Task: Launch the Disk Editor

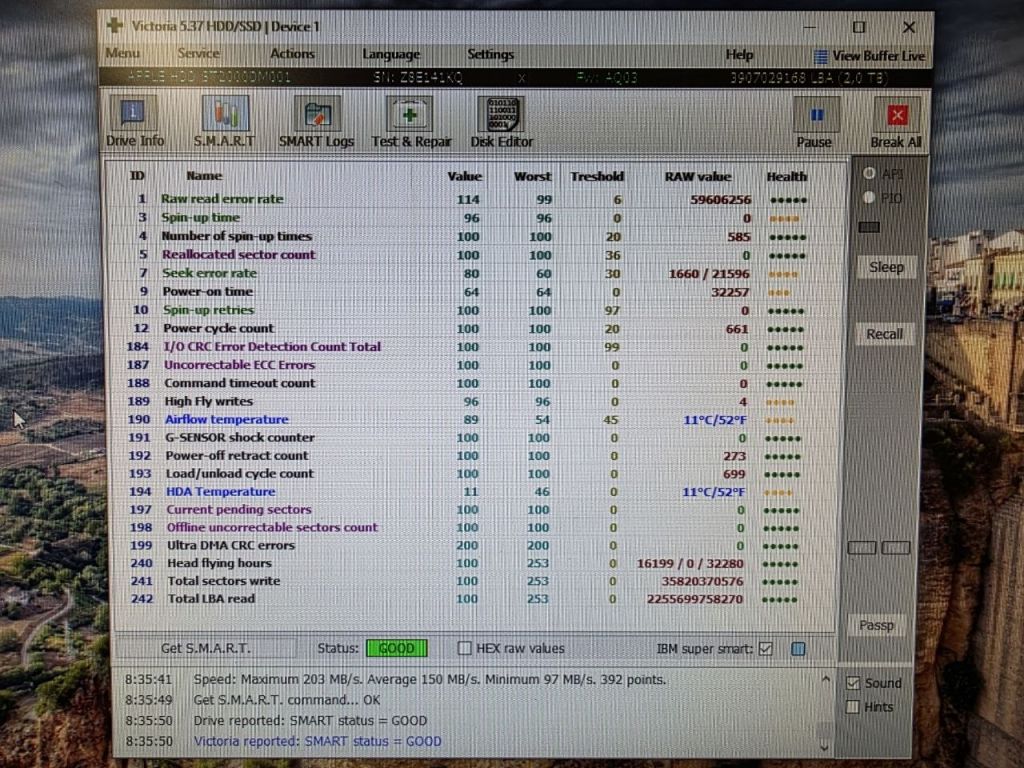Action: coord(502,121)
